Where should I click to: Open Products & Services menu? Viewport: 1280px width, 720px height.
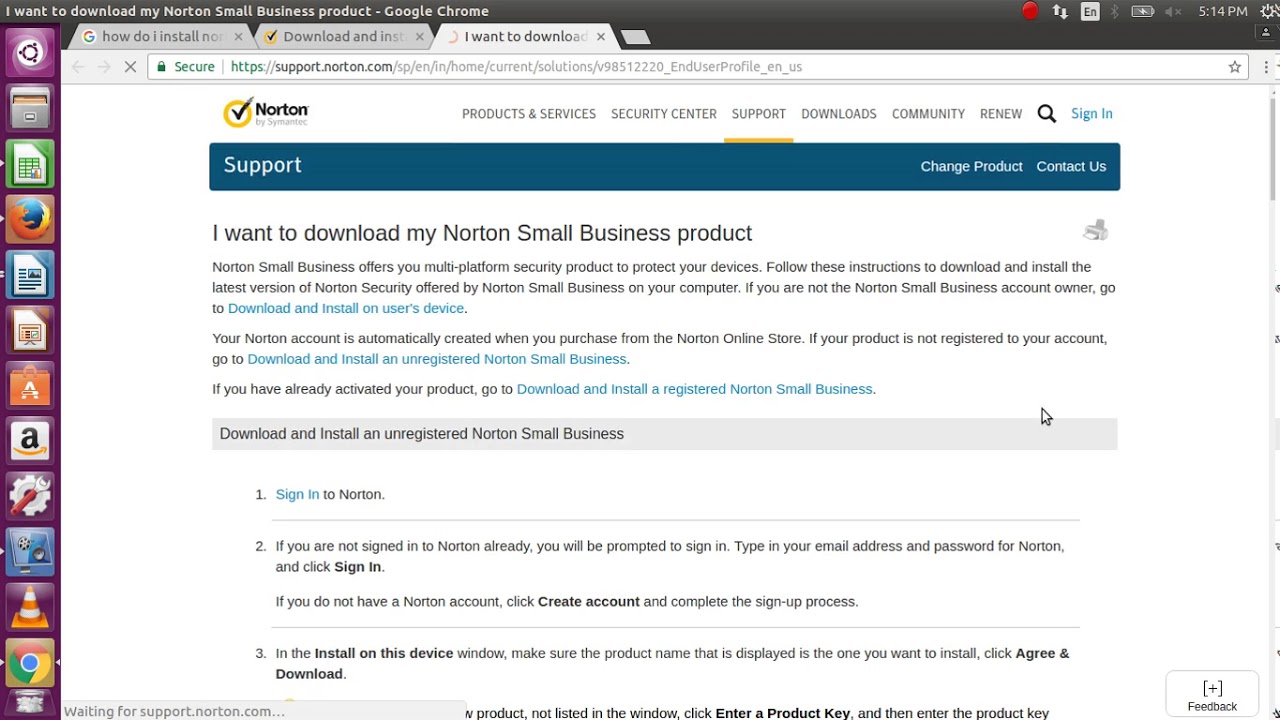click(529, 114)
